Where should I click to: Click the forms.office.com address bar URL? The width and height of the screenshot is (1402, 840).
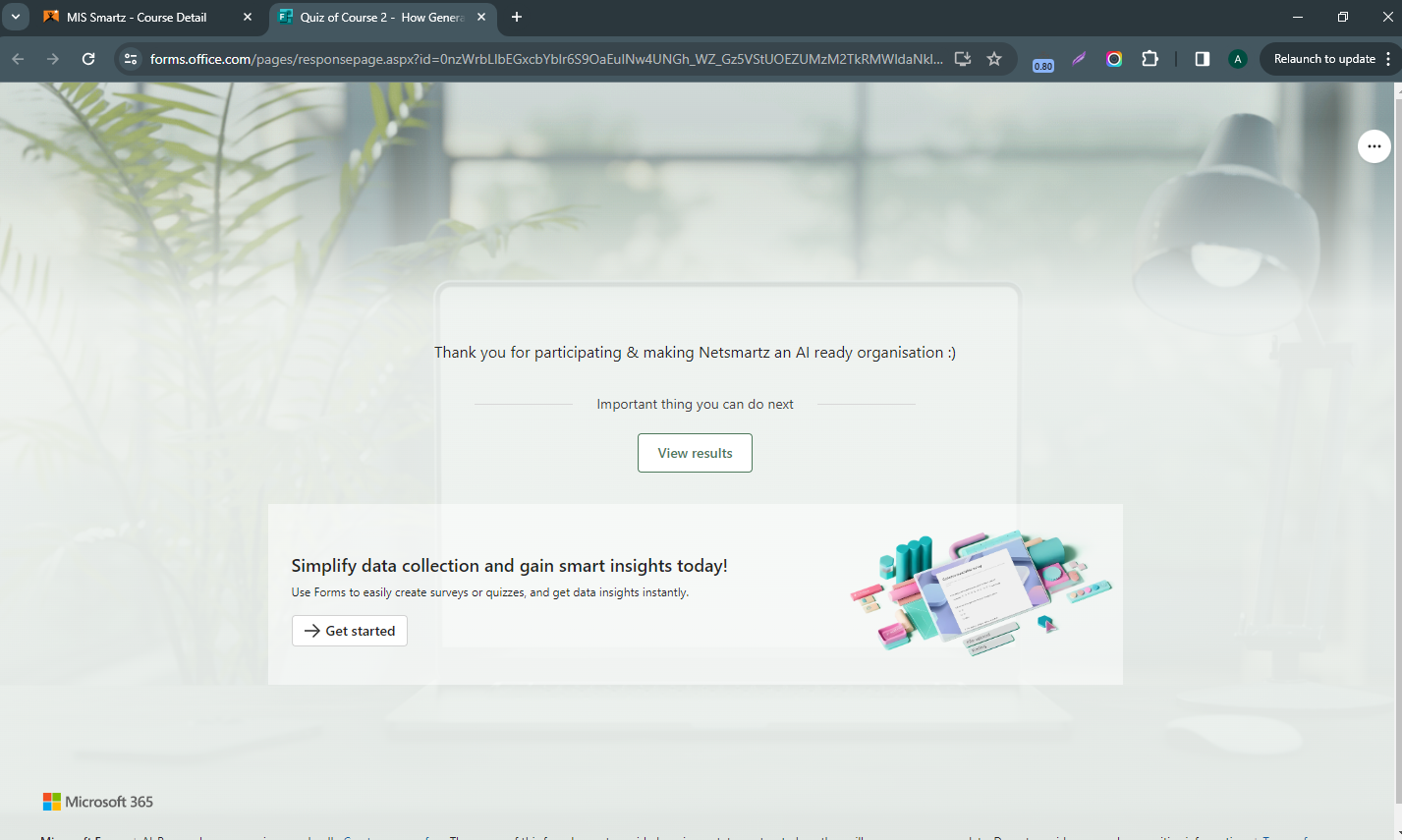tap(545, 59)
